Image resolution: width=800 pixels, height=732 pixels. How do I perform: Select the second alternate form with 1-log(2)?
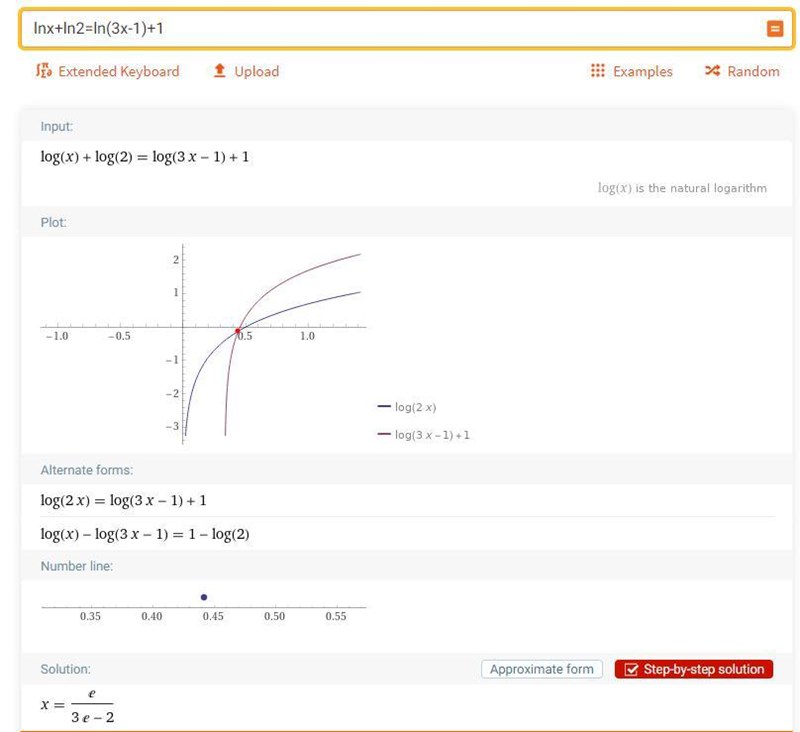point(144,534)
